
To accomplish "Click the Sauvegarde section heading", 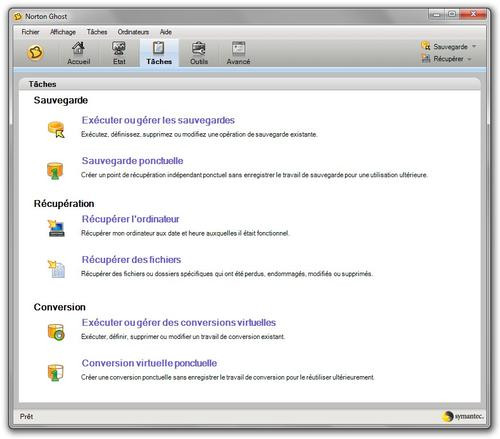I will (61, 100).
